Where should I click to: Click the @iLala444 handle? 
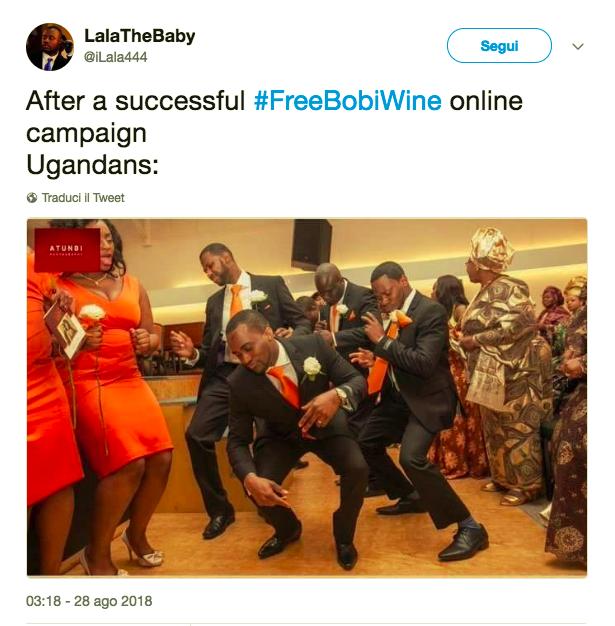[115, 57]
